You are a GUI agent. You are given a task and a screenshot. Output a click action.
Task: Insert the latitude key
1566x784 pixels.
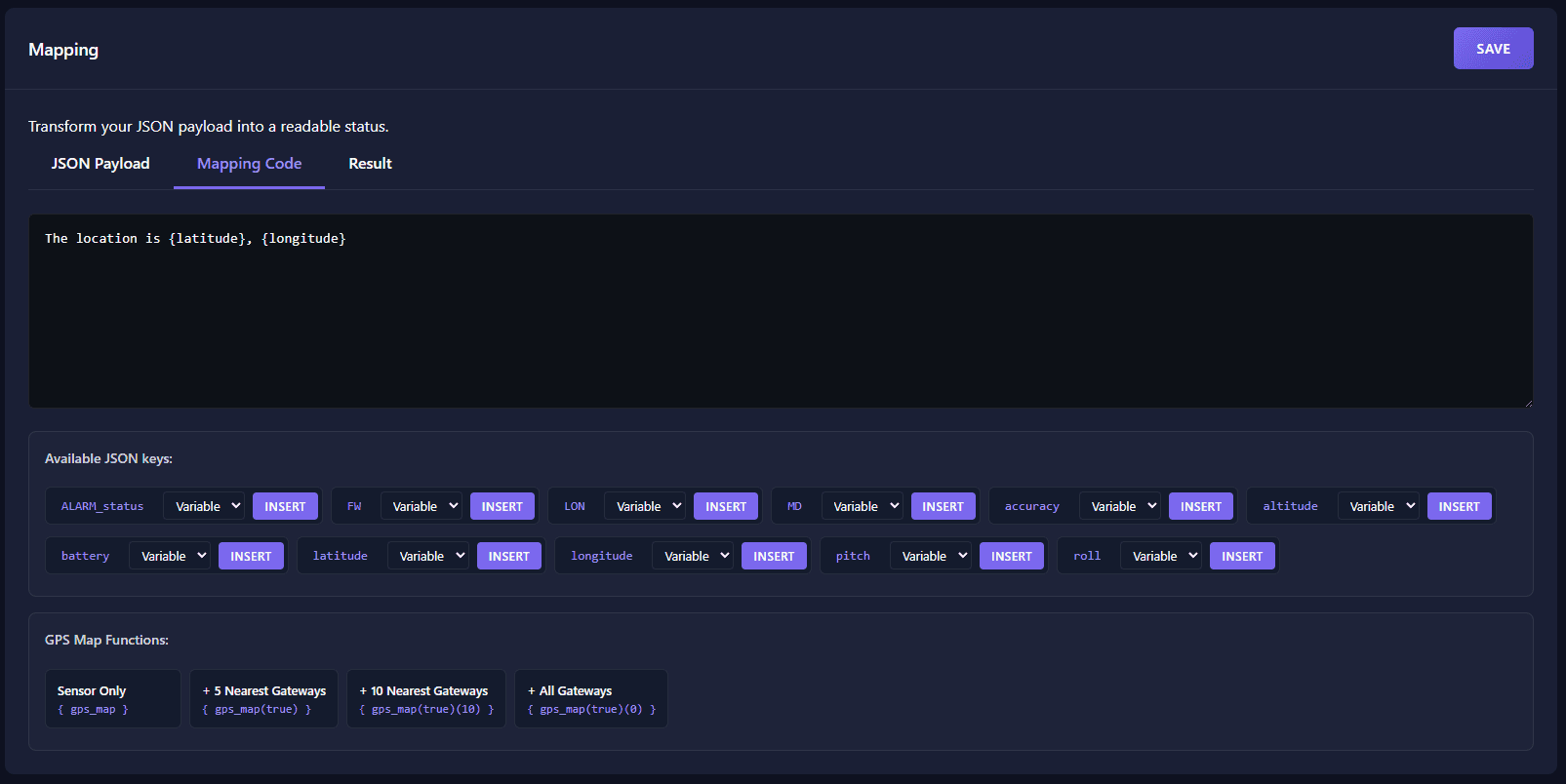tap(508, 556)
